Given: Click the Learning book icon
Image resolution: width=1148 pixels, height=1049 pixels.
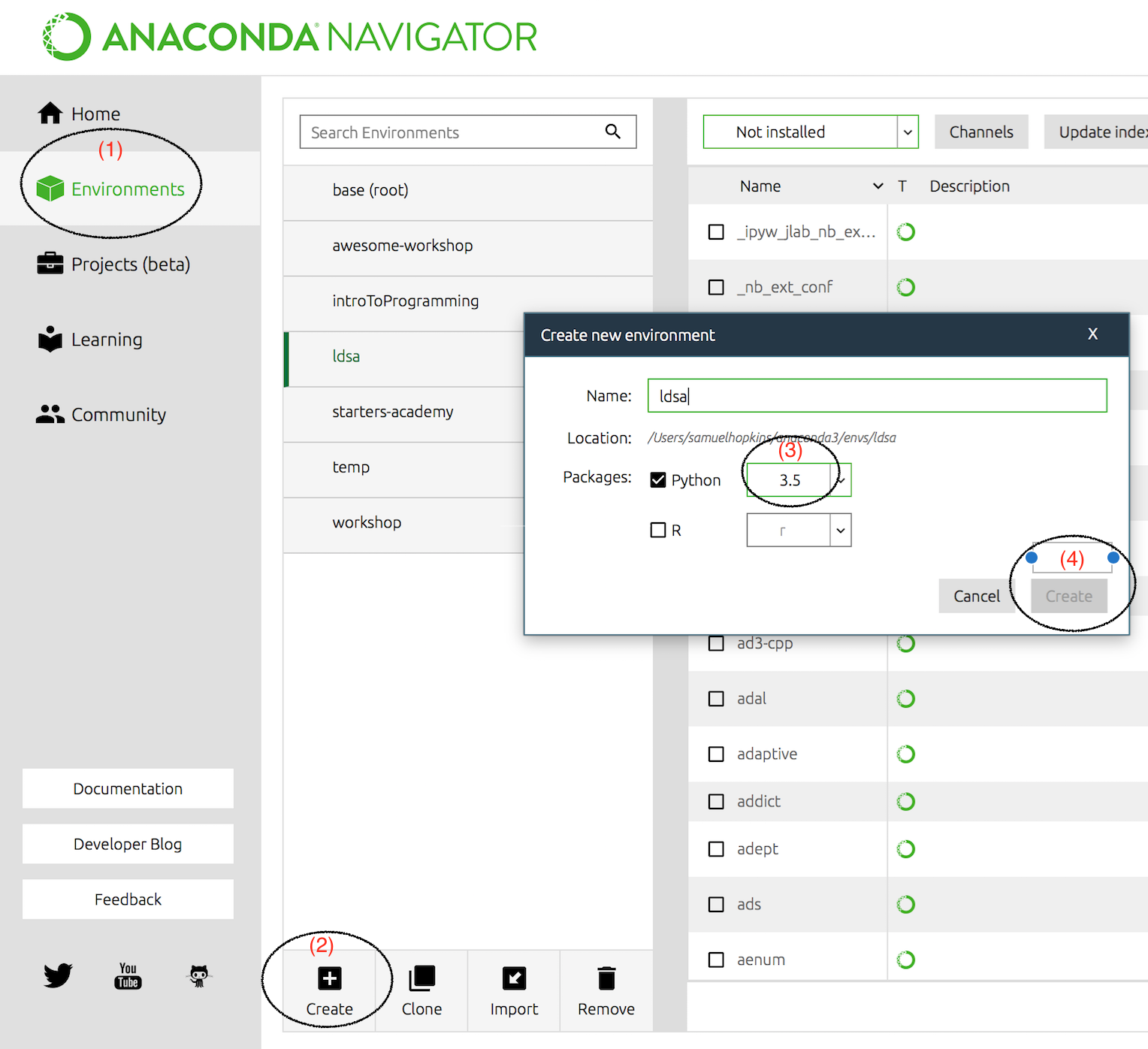Looking at the screenshot, I should pyautogui.click(x=50, y=339).
